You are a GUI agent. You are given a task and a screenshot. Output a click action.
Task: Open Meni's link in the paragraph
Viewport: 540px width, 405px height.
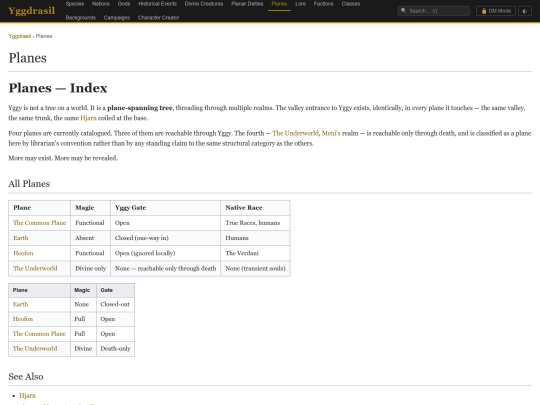(x=331, y=133)
